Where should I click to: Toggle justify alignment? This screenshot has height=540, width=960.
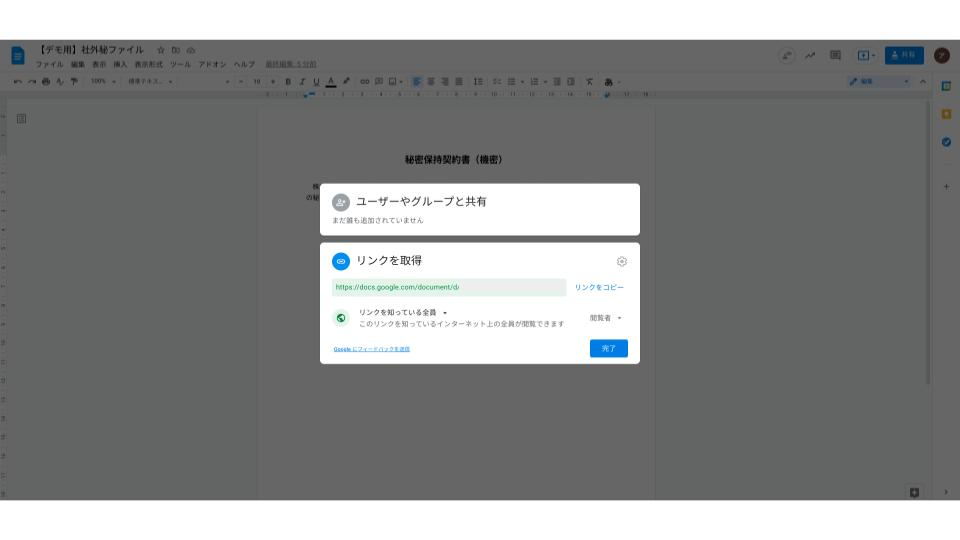point(459,81)
